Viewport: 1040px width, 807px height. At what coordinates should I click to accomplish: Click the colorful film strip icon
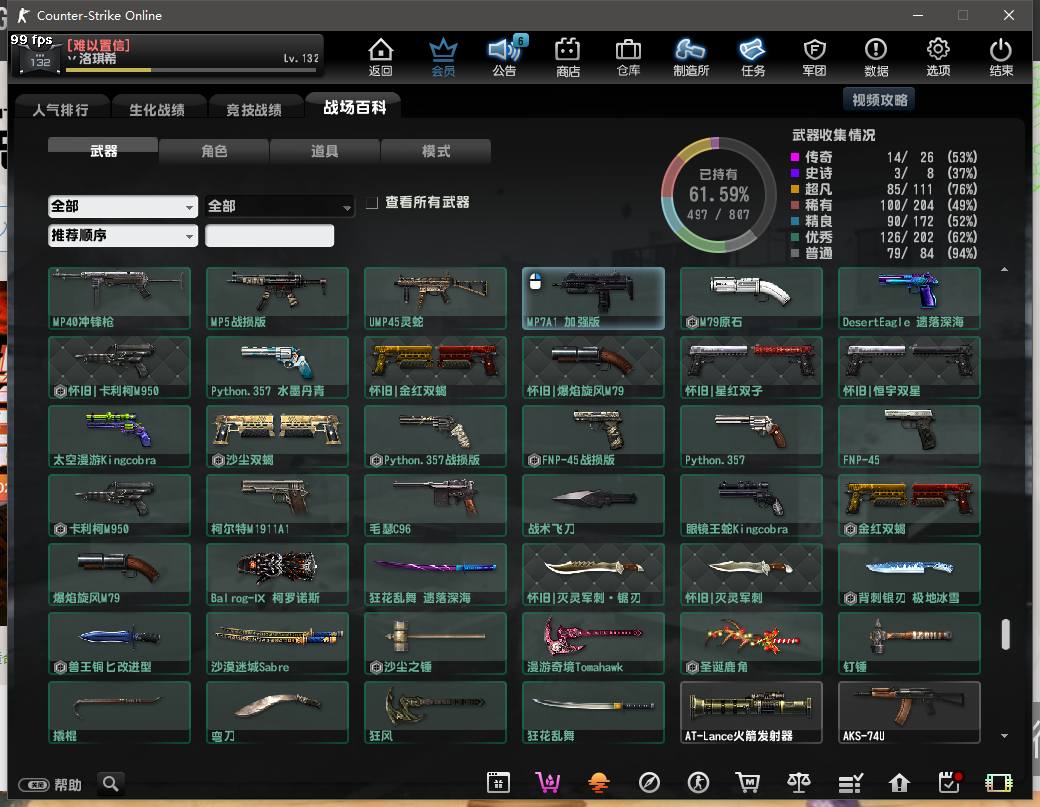click(998, 783)
